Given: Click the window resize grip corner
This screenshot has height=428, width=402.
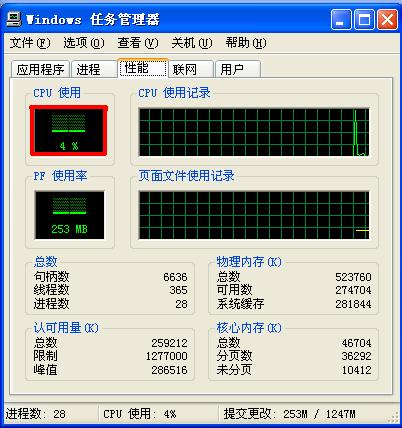Looking at the screenshot, I should [394, 417].
